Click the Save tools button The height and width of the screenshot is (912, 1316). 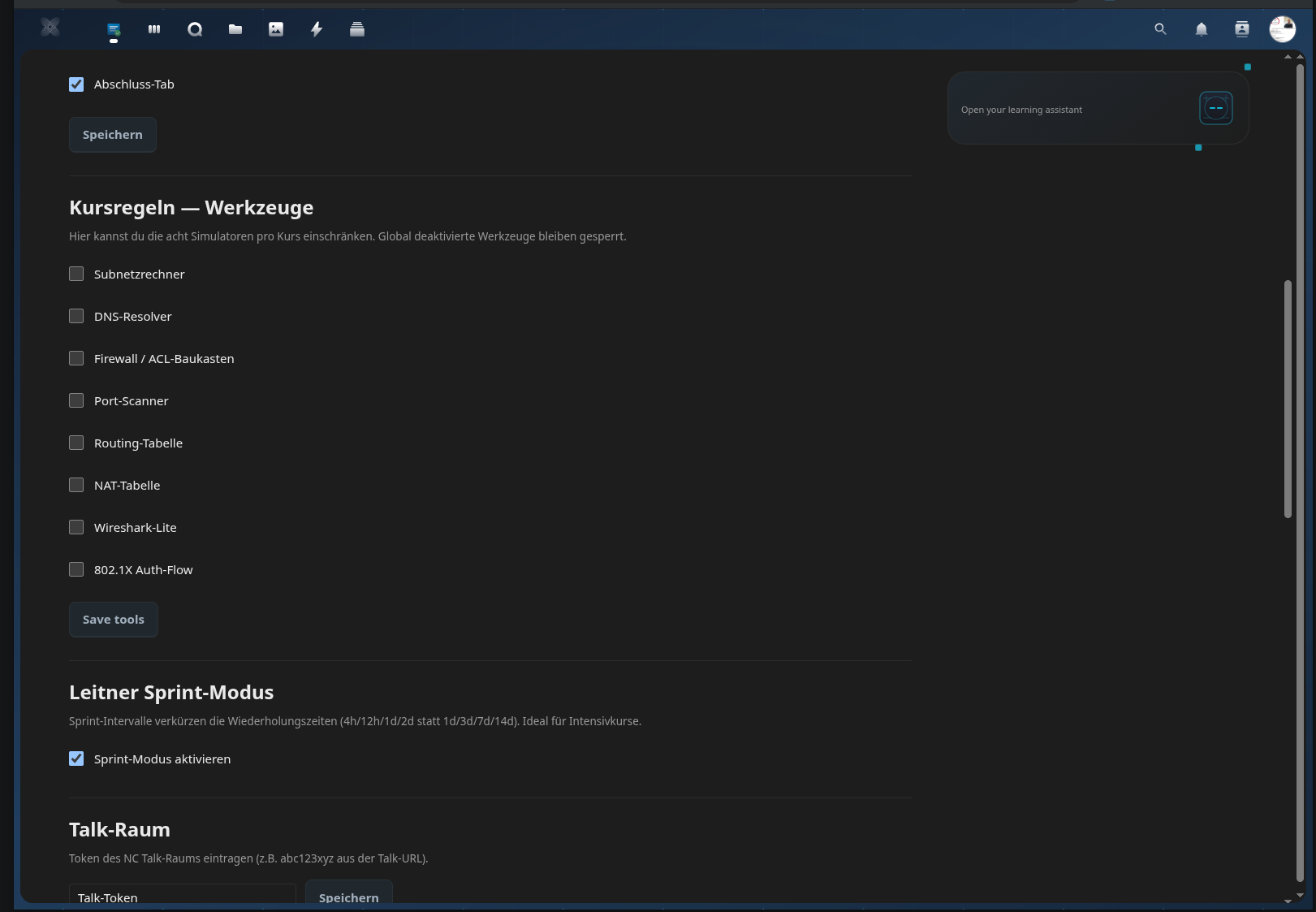pos(113,619)
